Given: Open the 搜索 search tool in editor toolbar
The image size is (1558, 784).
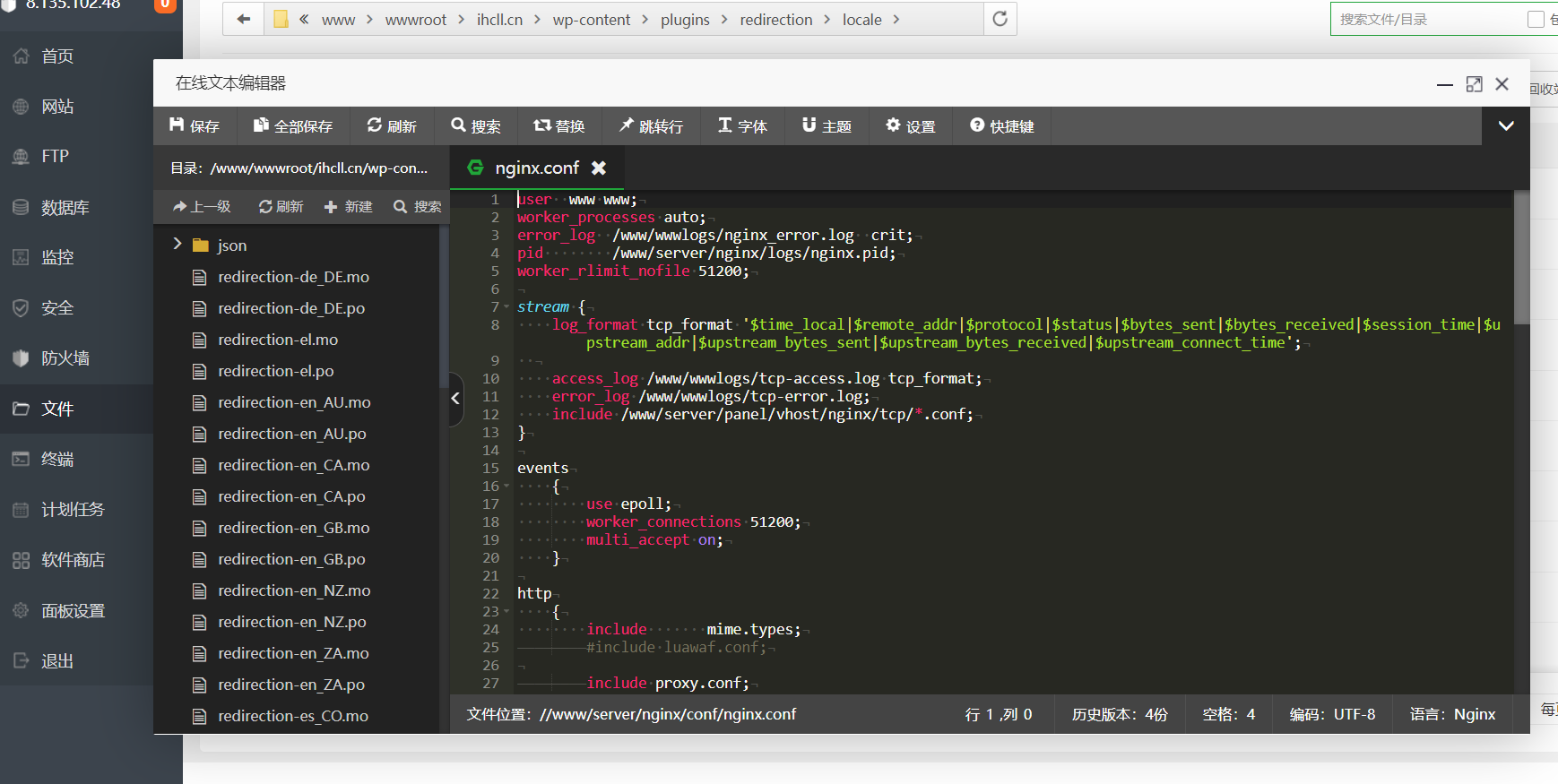Looking at the screenshot, I should pos(476,126).
